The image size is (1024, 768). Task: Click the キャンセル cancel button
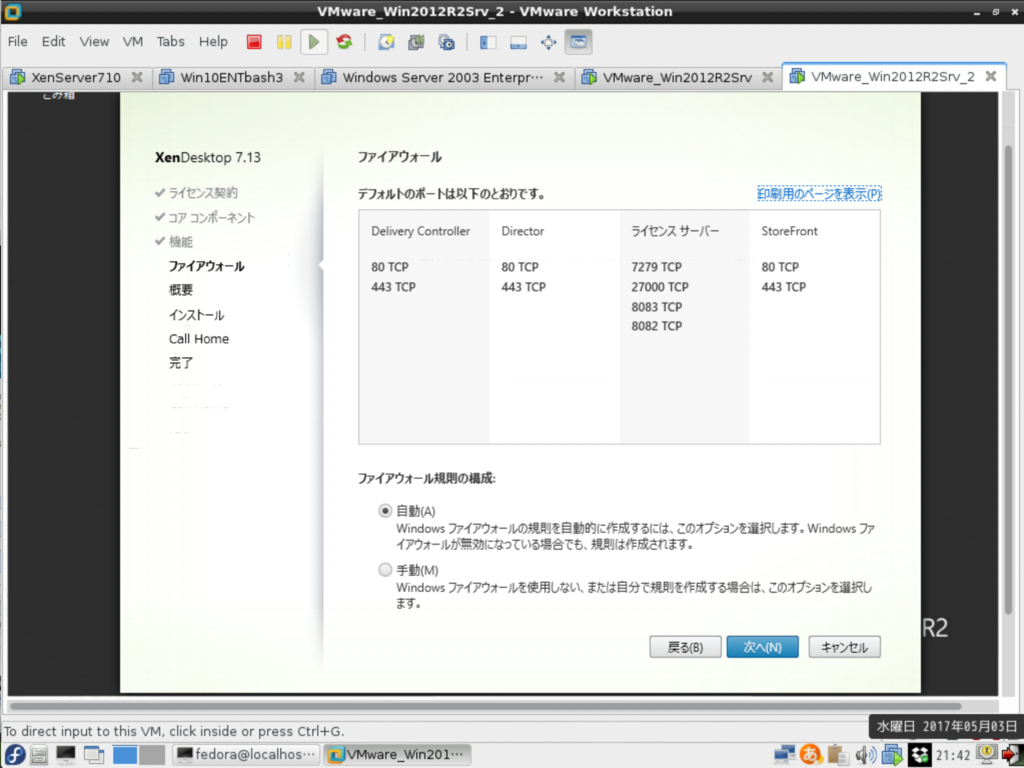click(844, 647)
